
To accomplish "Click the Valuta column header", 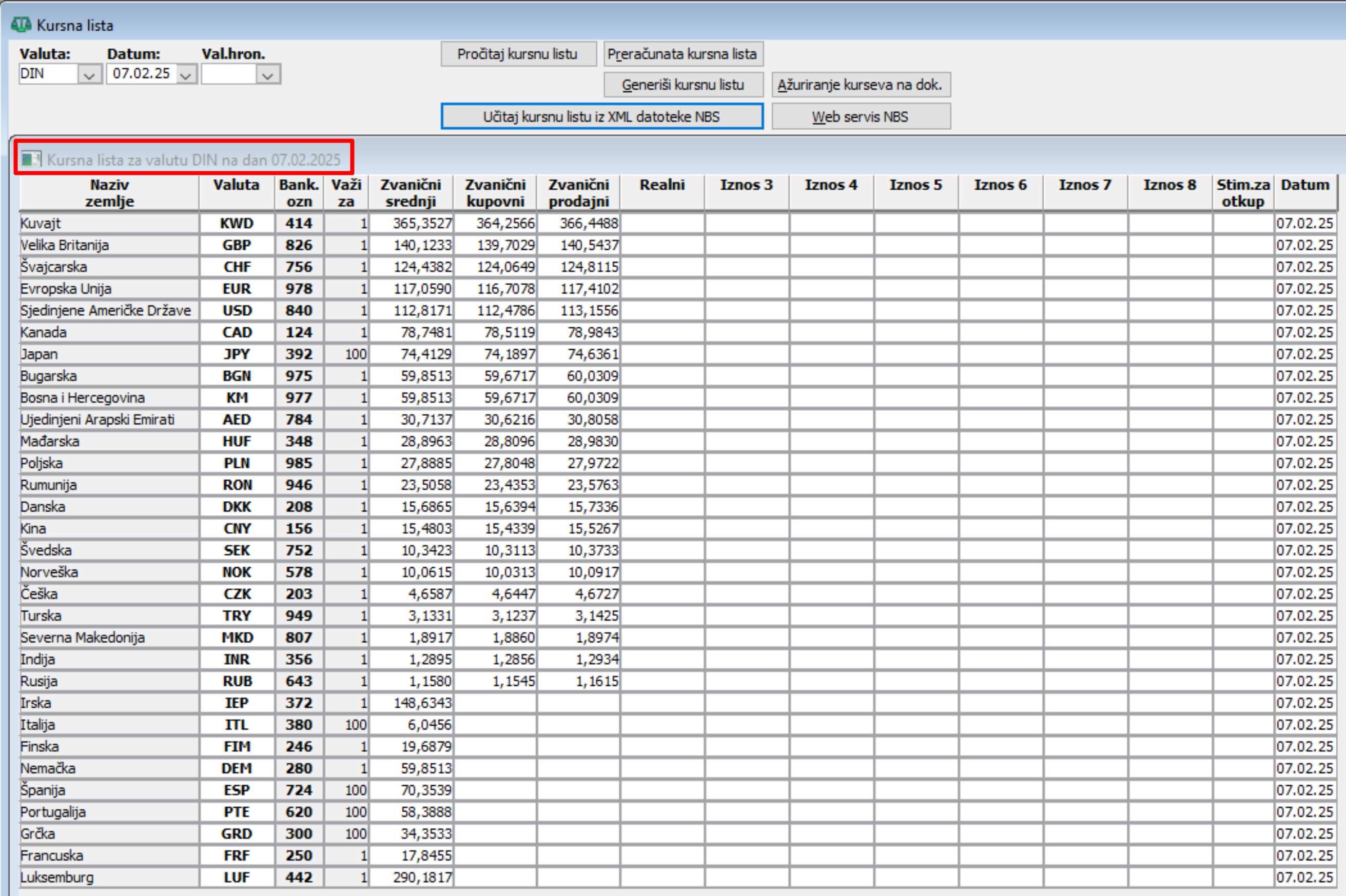I will pyautogui.click(x=236, y=193).
